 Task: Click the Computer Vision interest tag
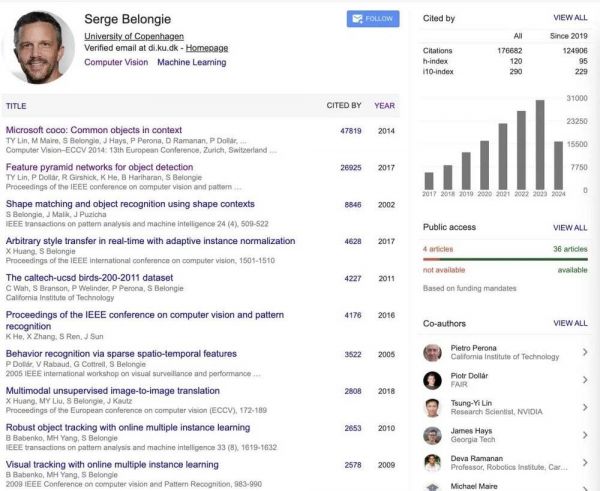[x=116, y=62]
